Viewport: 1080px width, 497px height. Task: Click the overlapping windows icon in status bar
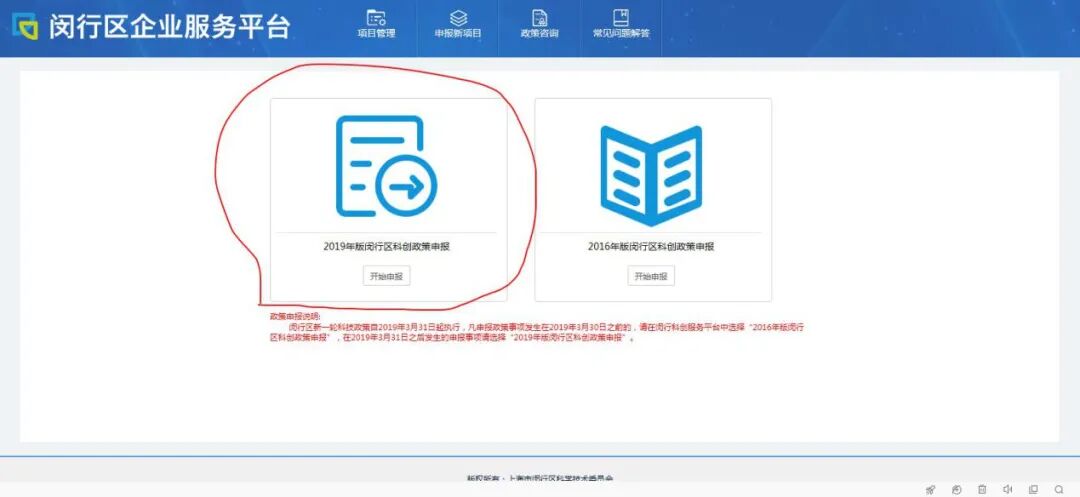1033,489
